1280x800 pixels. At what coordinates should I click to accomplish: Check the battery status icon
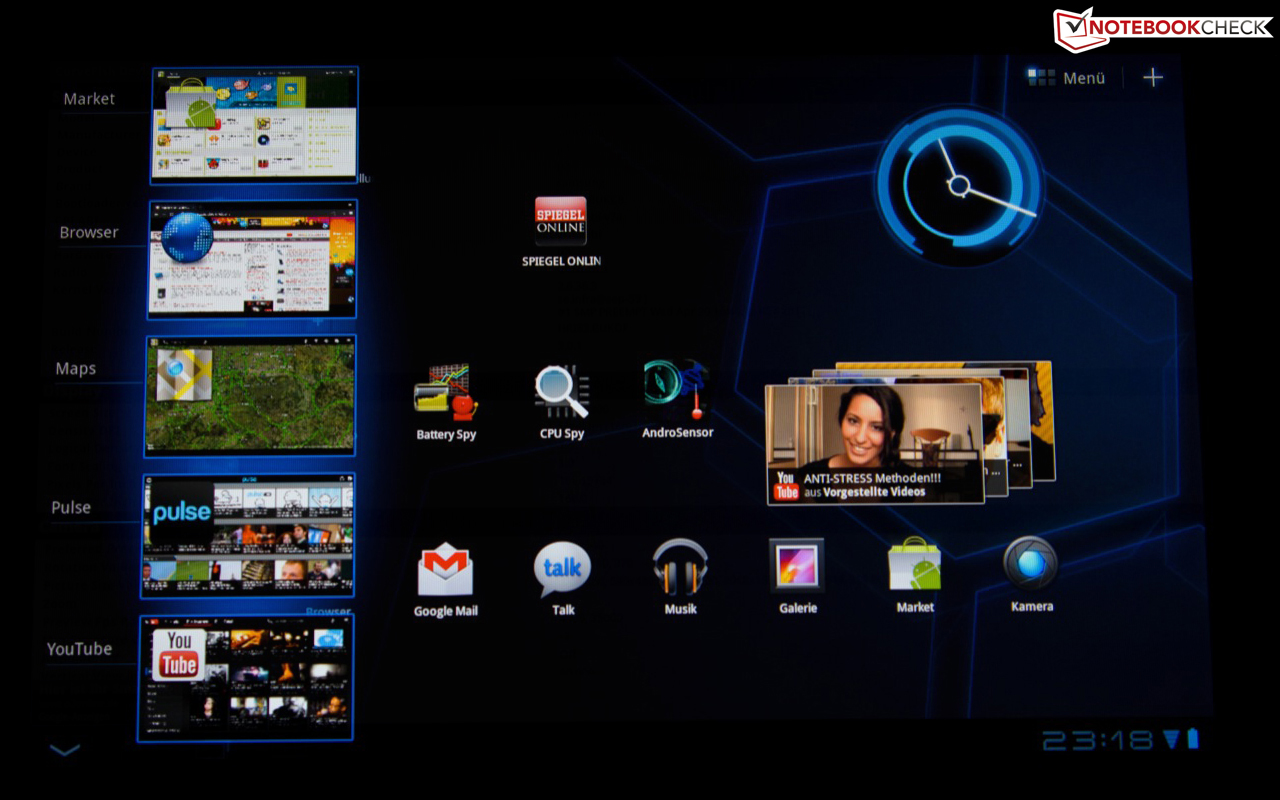(x=1192, y=739)
